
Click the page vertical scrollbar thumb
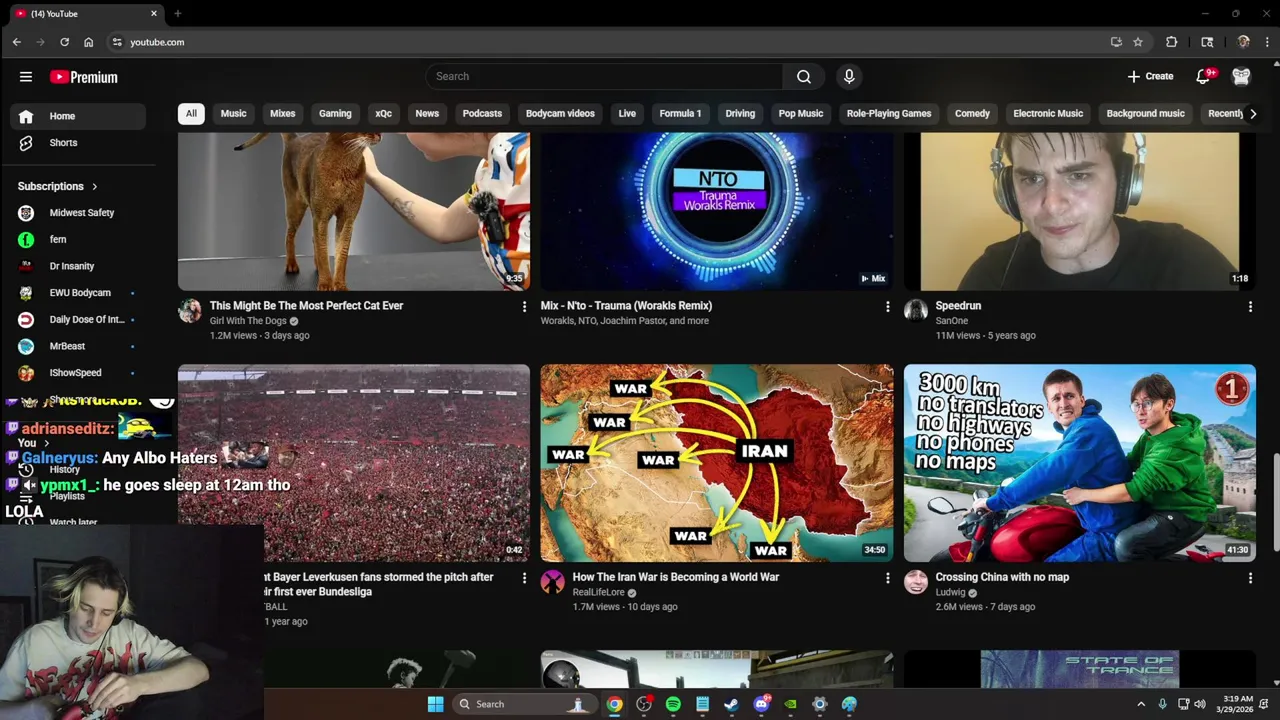point(1275,502)
